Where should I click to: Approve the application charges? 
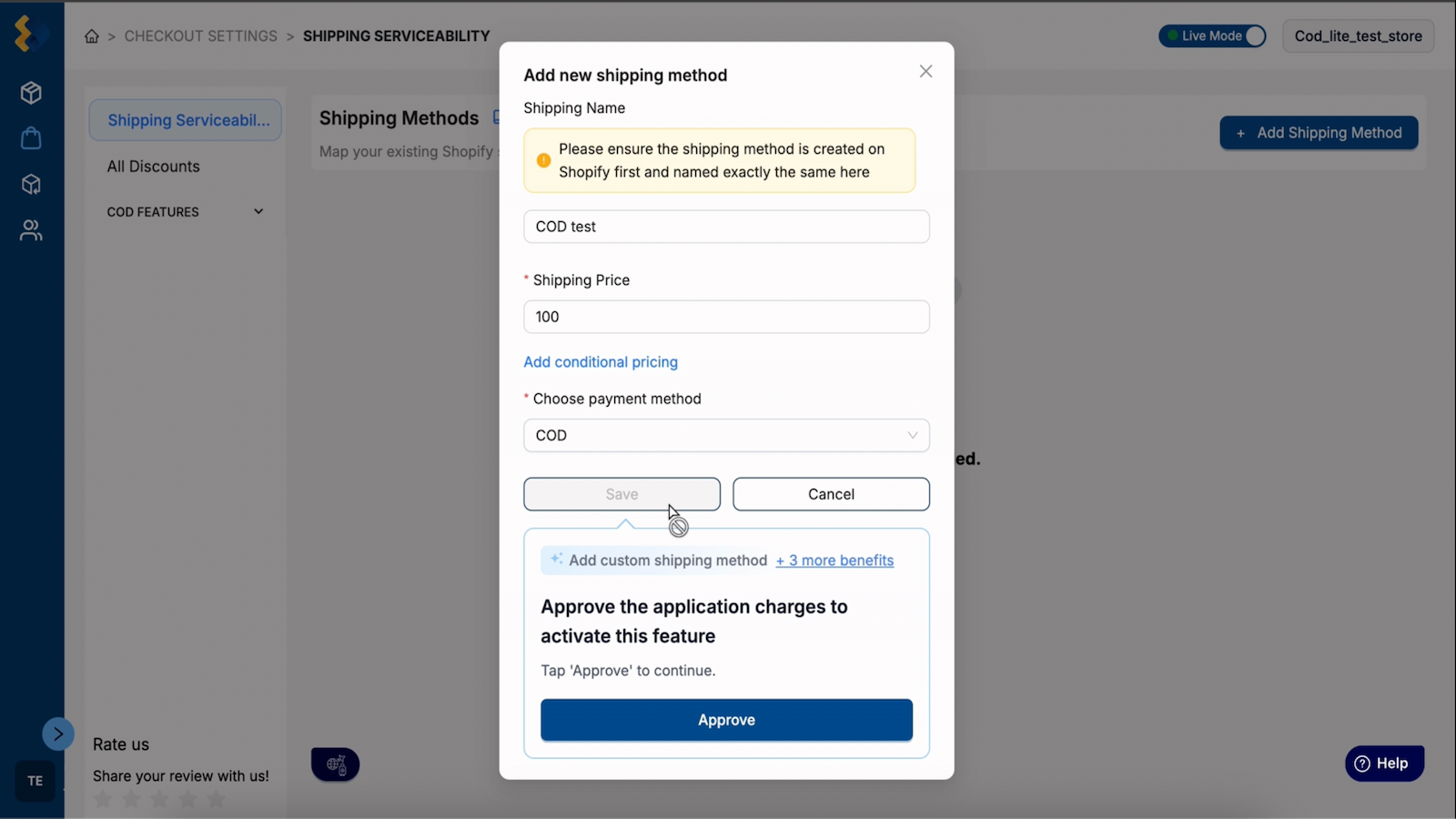[x=726, y=720]
